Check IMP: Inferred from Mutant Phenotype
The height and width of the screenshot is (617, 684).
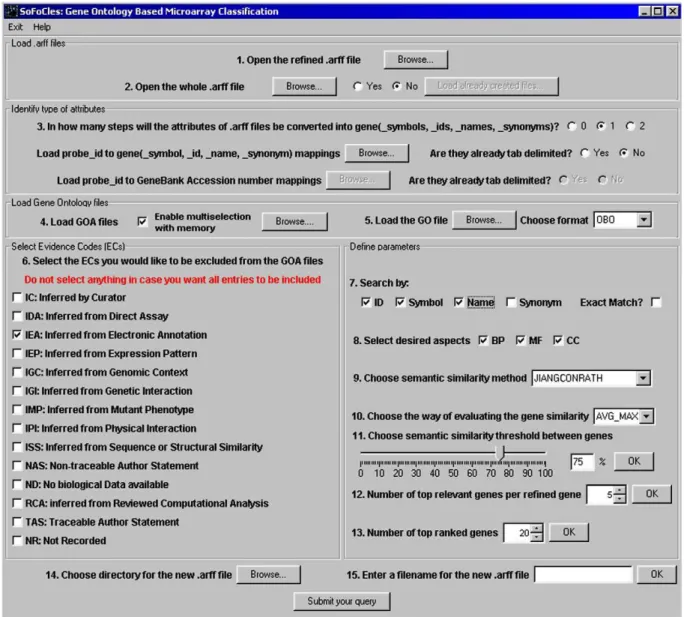[x=17, y=410]
